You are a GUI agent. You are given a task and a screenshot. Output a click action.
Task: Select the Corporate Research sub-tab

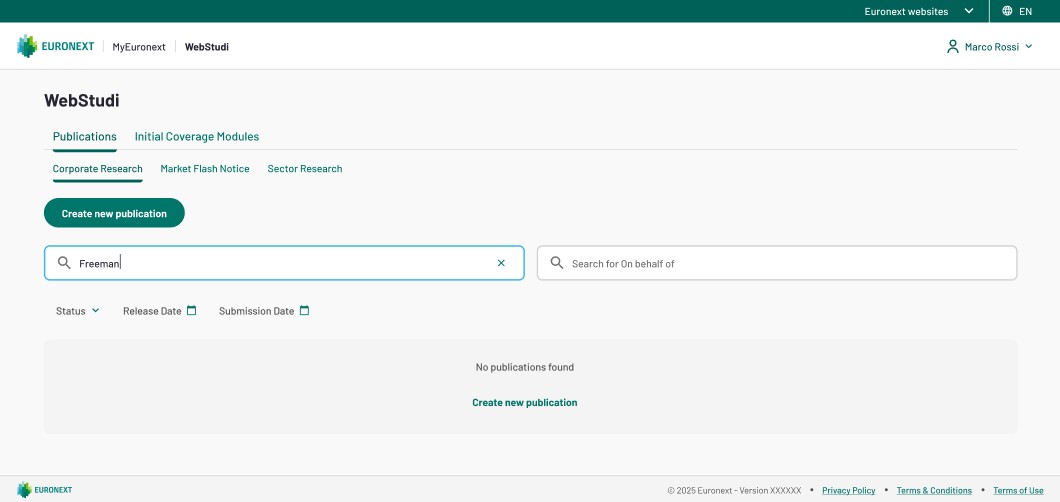coord(97,169)
